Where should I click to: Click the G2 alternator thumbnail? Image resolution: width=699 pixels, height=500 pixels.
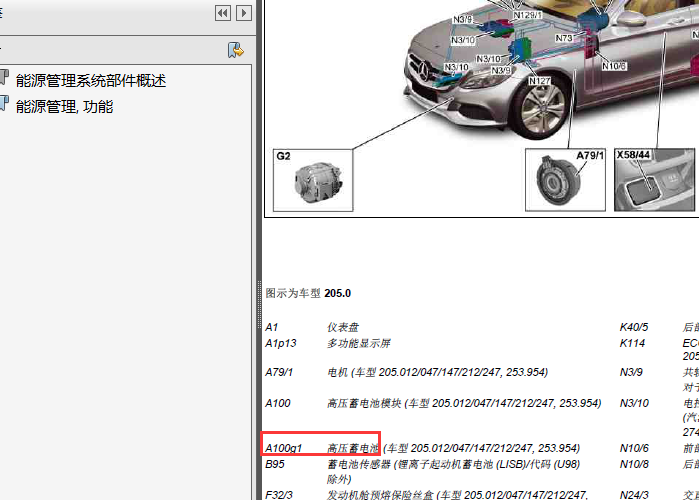(x=313, y=180)
